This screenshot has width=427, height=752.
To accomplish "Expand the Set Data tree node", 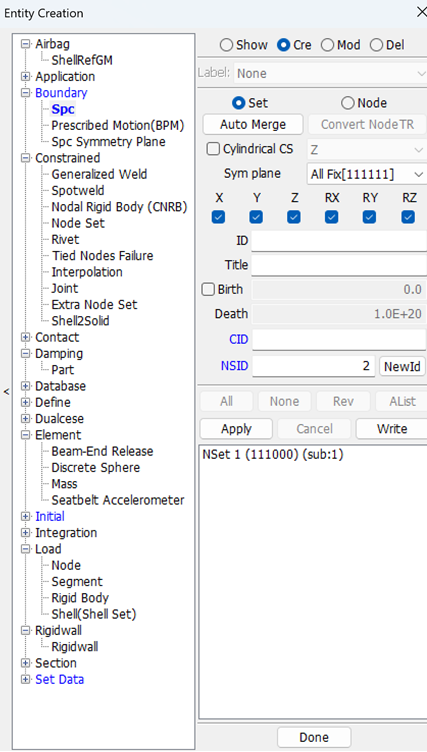I will pos(25,680).
